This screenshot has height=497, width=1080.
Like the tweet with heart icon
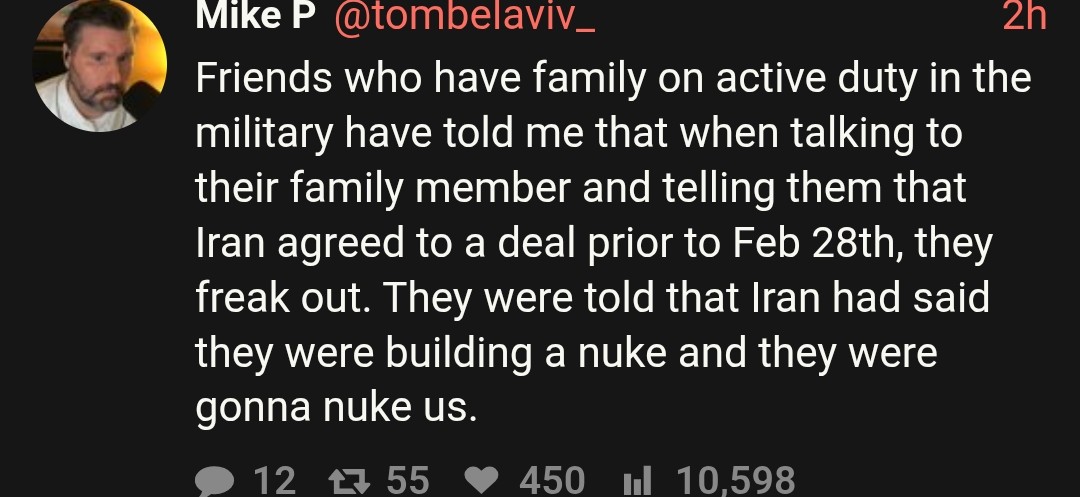[x=482, y=481]
